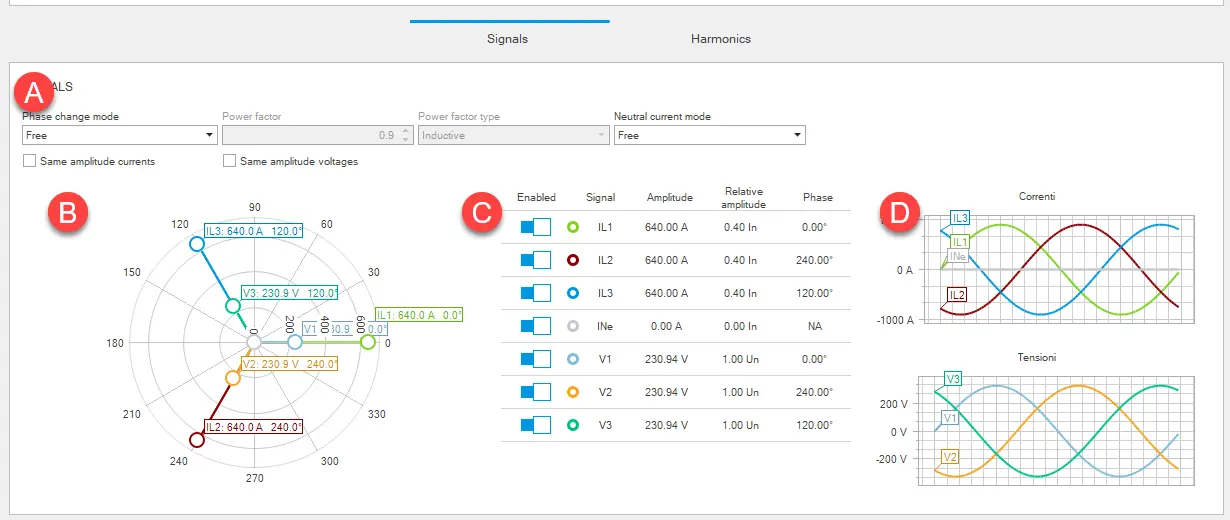Click the V2 orange circle signal icon
This screenshot has width=1230, height=520.
point(573,392)
